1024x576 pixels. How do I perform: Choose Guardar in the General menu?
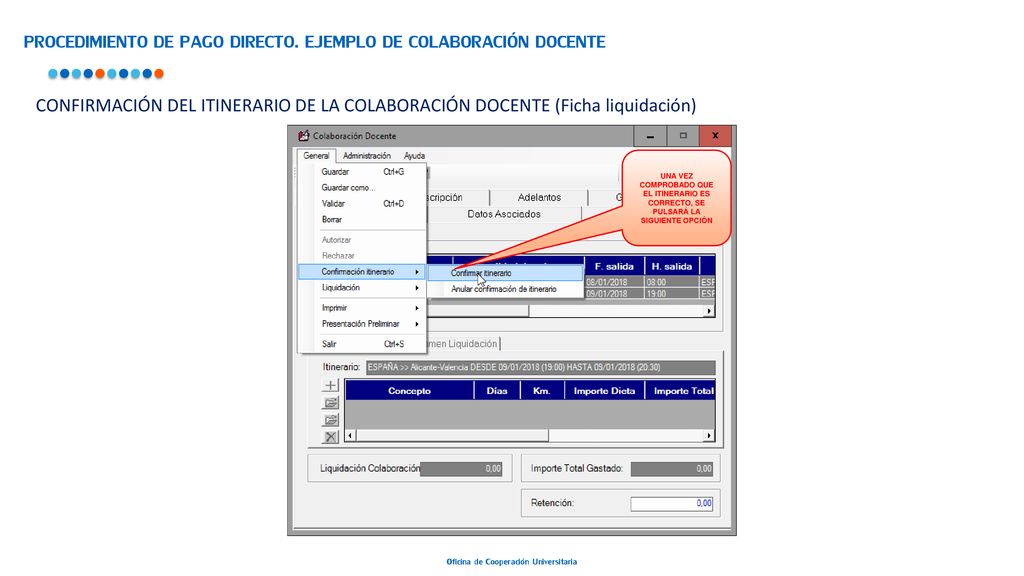(x=362, y=172)
